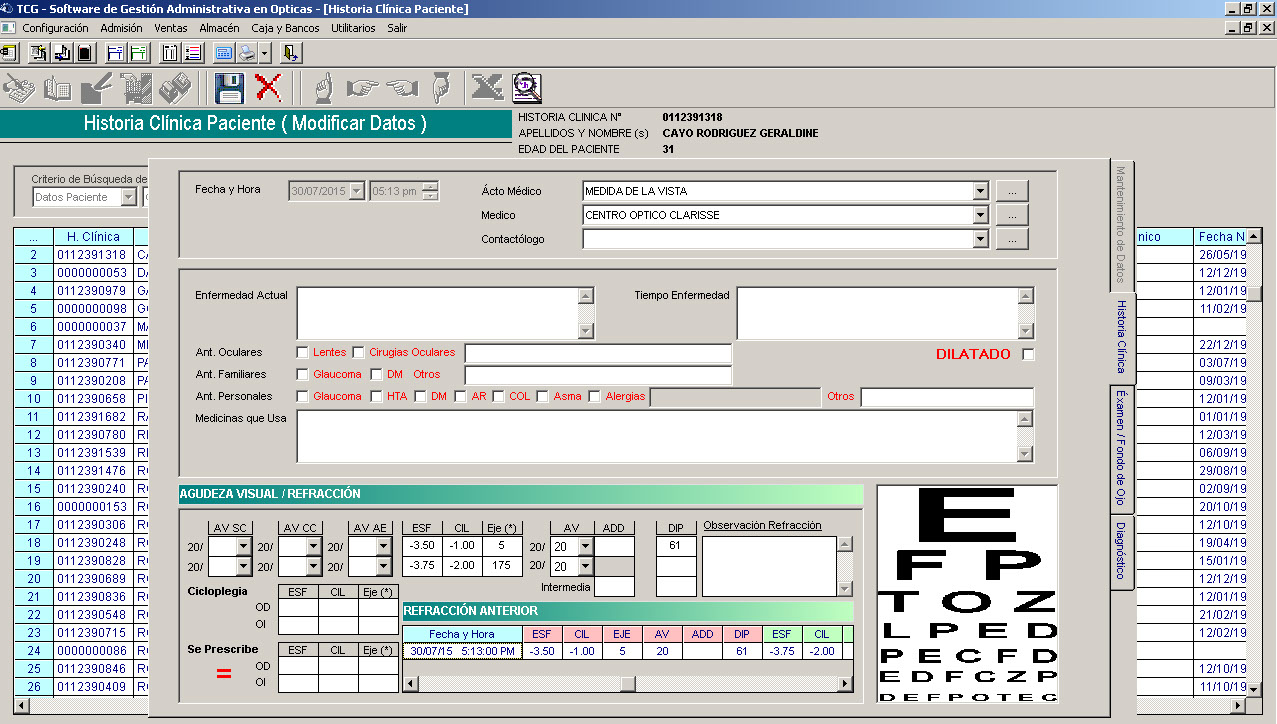Open the search magnifier document icon
Screen dimensions: 1277x724
click(x=526, y=88)
